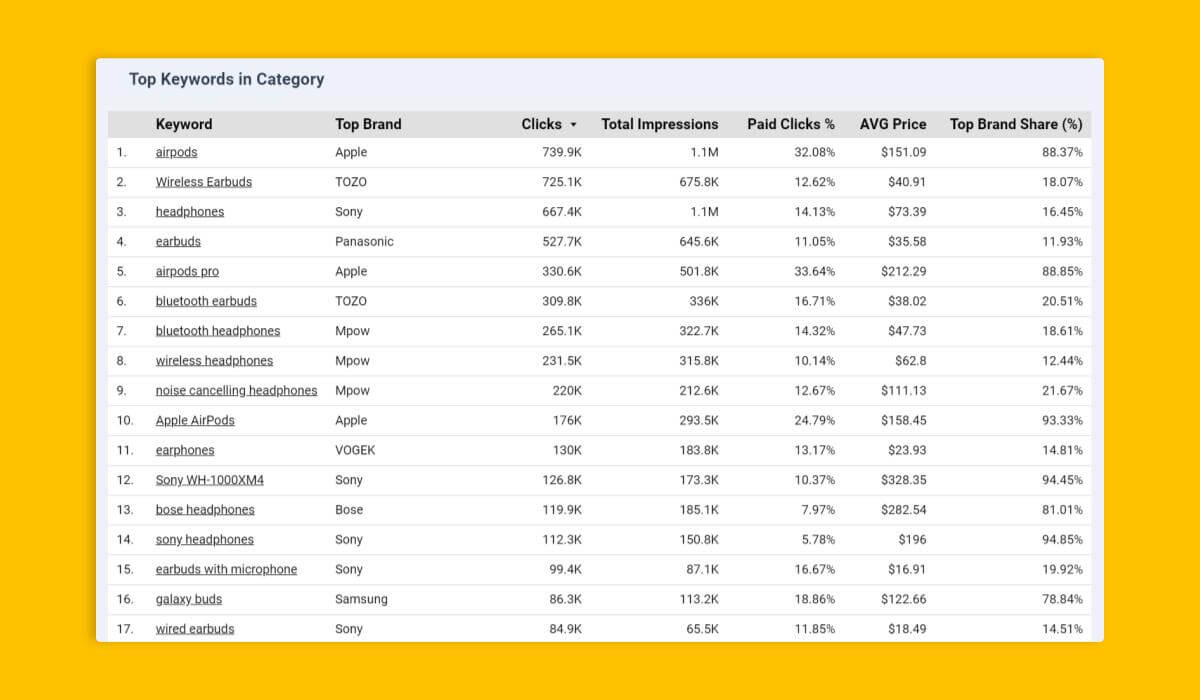Select the airpods pro keyword link

[187, 271]
